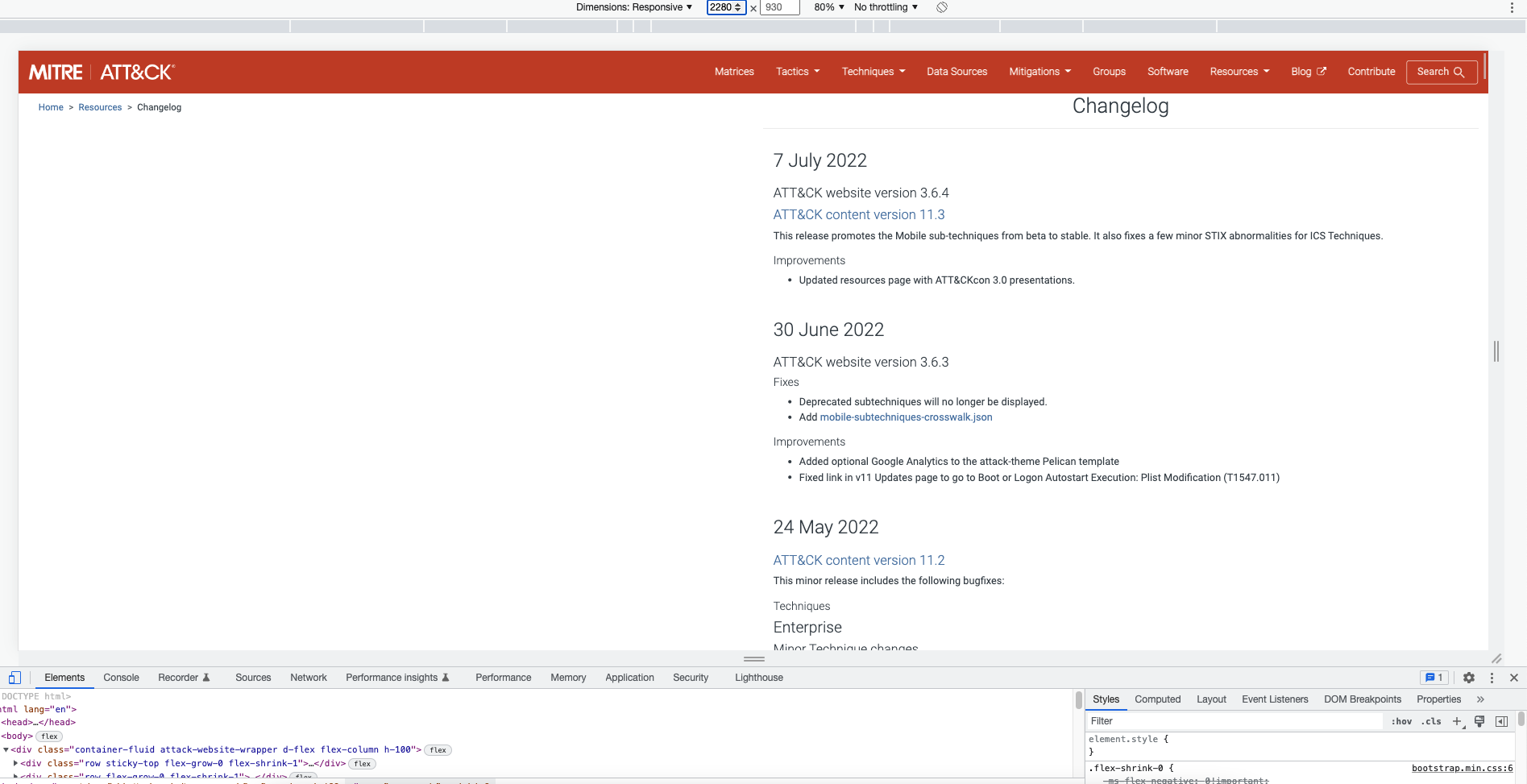Click the flex badge next to body element
Viewport: 1527px width, 784px height.
[x=48, y=736]
